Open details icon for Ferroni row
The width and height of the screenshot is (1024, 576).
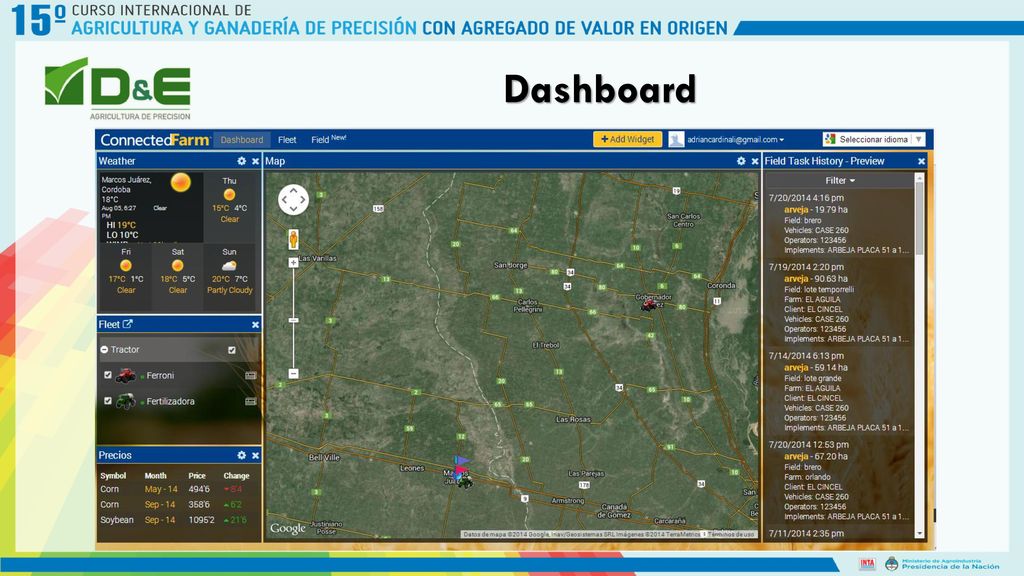point(250,376)
